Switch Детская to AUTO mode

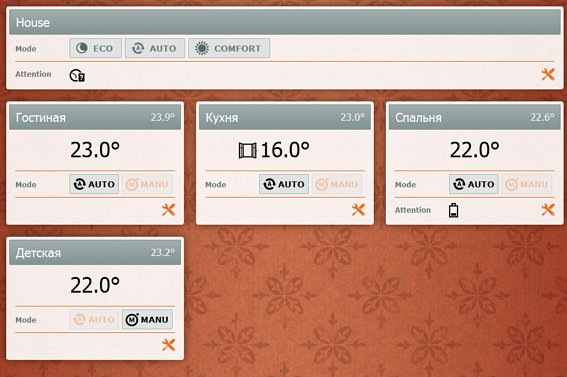[94, 320]
